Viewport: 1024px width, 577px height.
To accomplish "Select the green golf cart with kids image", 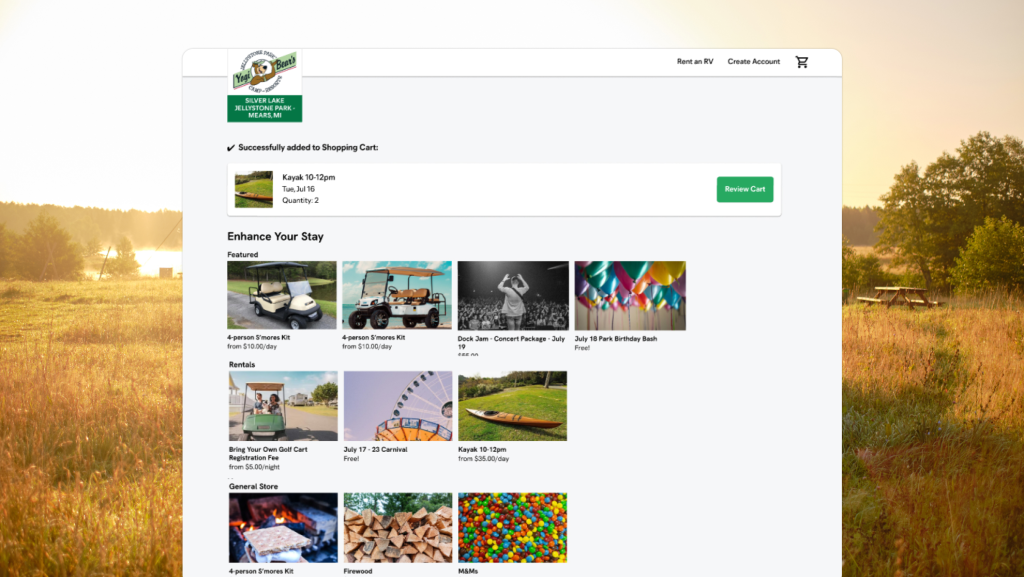I will click(283, 406).
